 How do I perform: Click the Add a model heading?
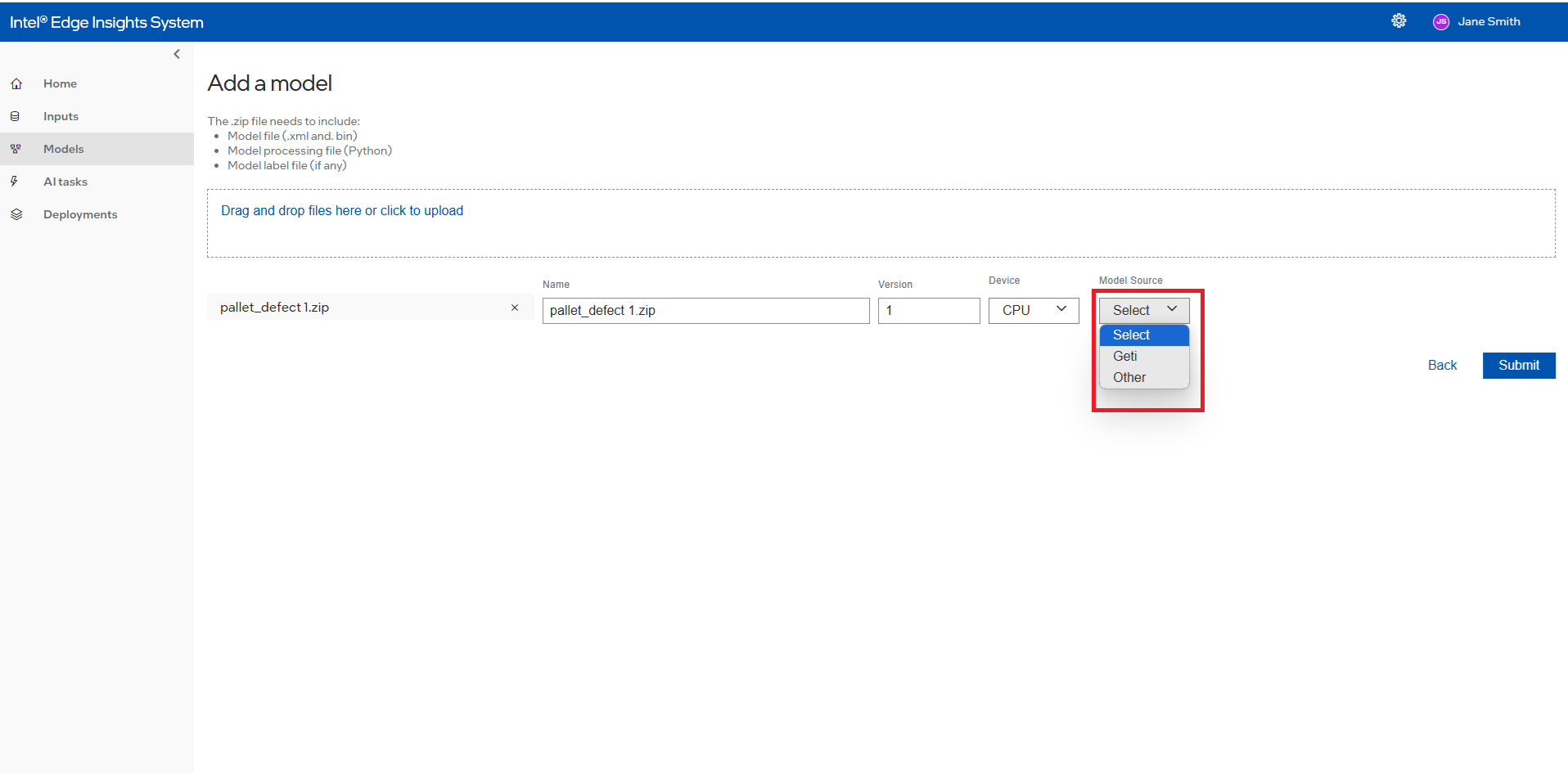(x=270, y=83)
